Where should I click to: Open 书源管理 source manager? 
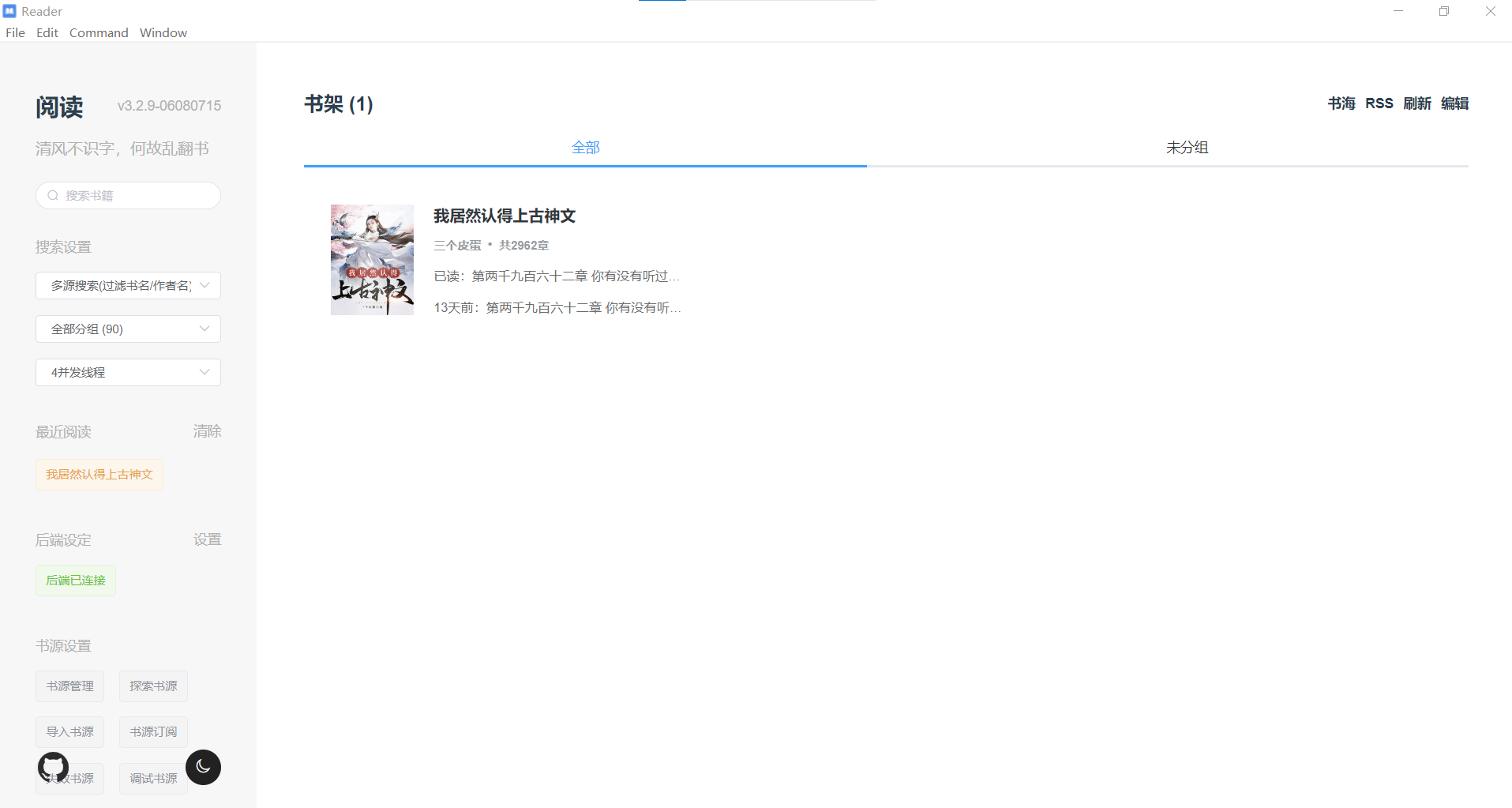pos(69,686)
